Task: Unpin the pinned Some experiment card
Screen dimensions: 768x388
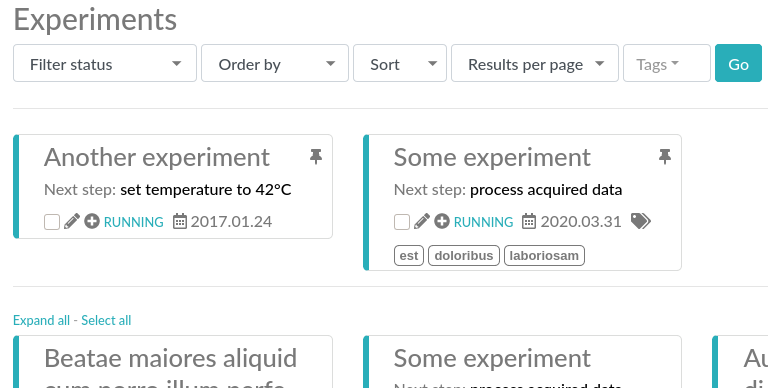Action: pyautogui.click(x=665, y=157)
